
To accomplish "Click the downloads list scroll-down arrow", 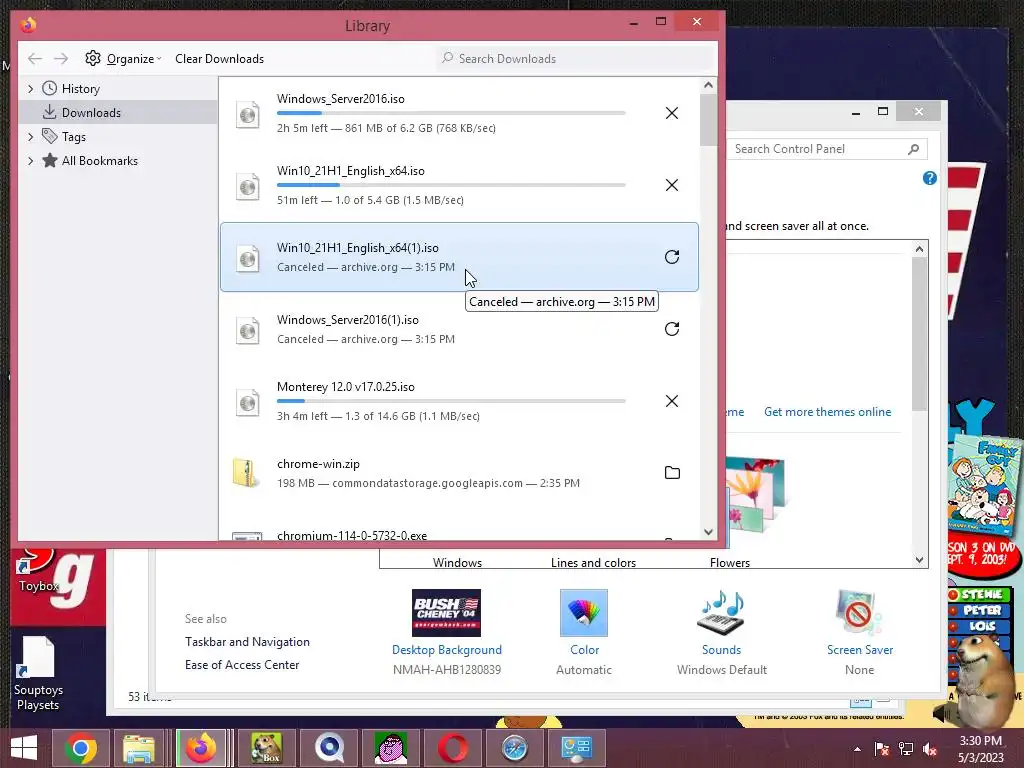I will tap(709, 532).
